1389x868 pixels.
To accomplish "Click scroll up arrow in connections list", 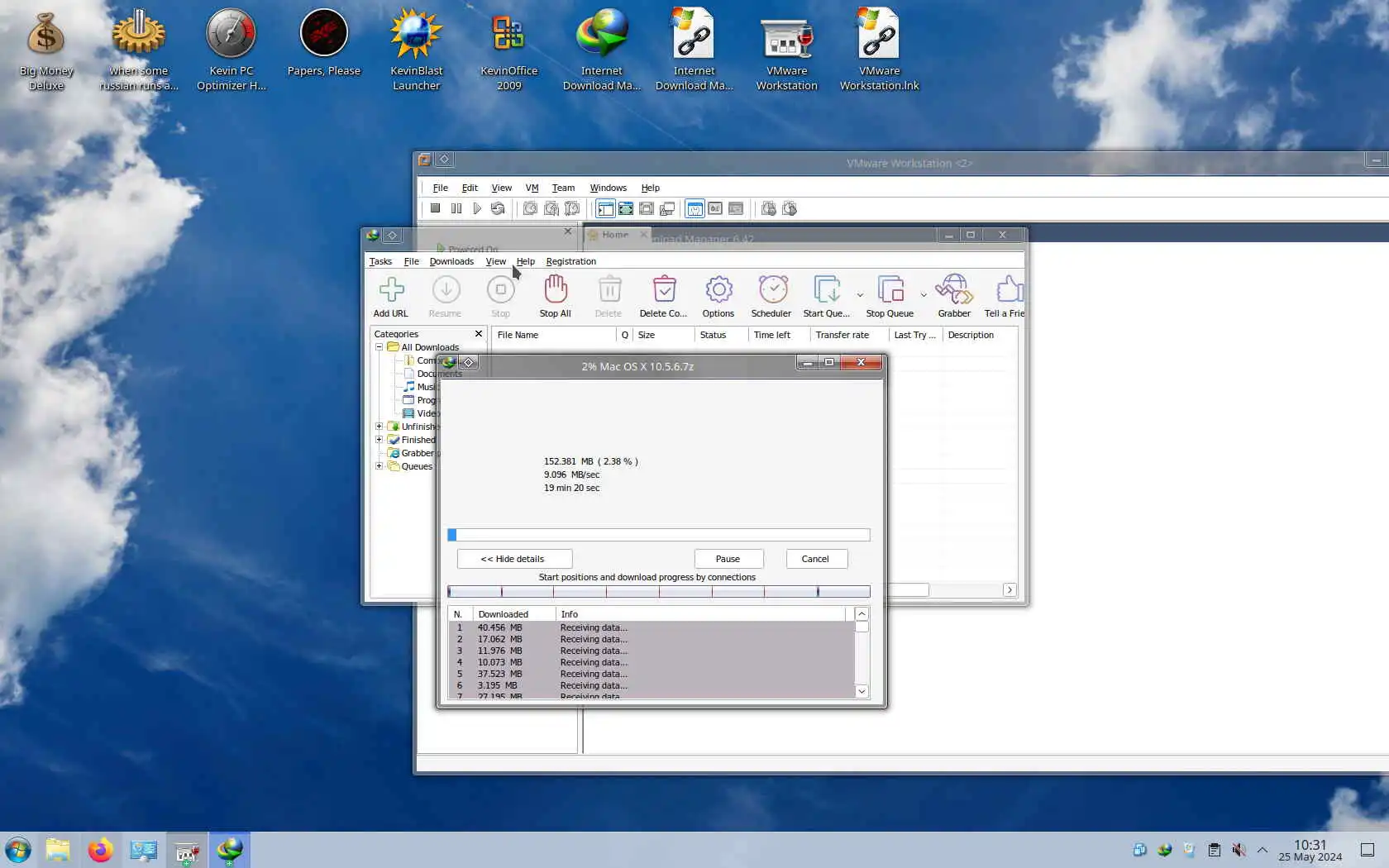I will pyautogui.click(x=862, y=613).
